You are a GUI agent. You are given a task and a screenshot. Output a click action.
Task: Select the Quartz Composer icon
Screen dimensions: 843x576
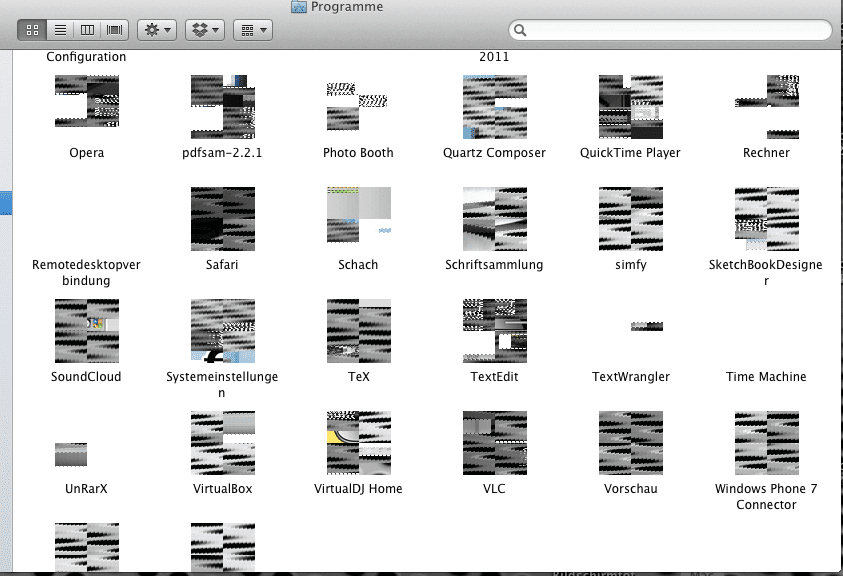[495, 107]
